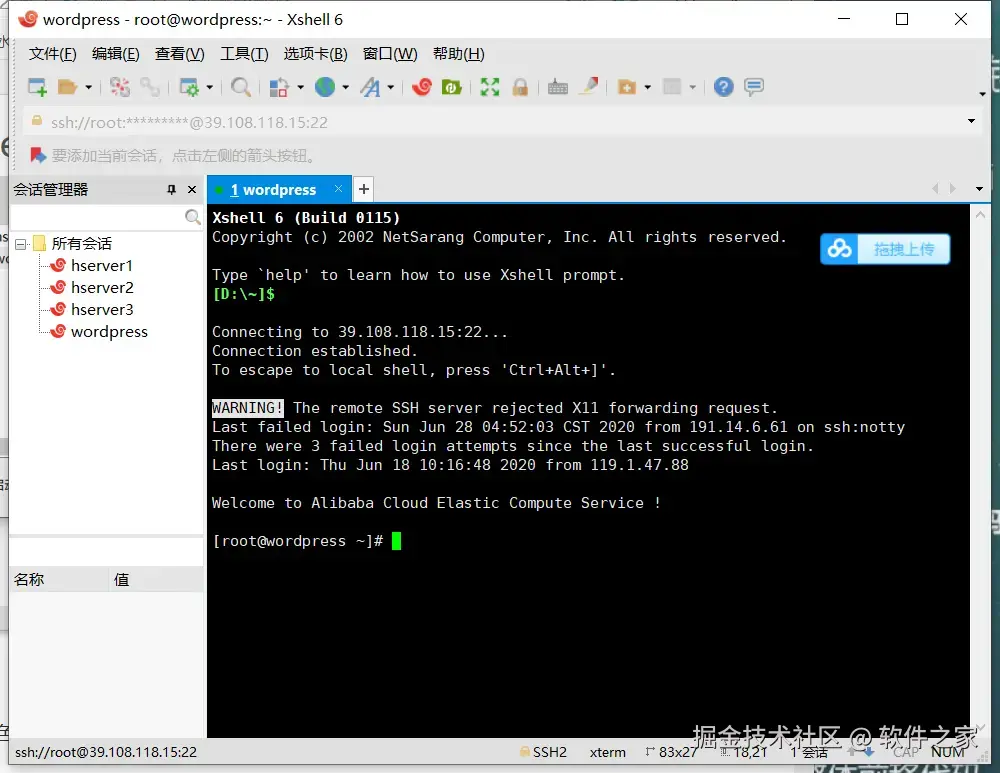Open the Help question mark icon
This screenshot has height=773, width=1000.
pos(723,87)
